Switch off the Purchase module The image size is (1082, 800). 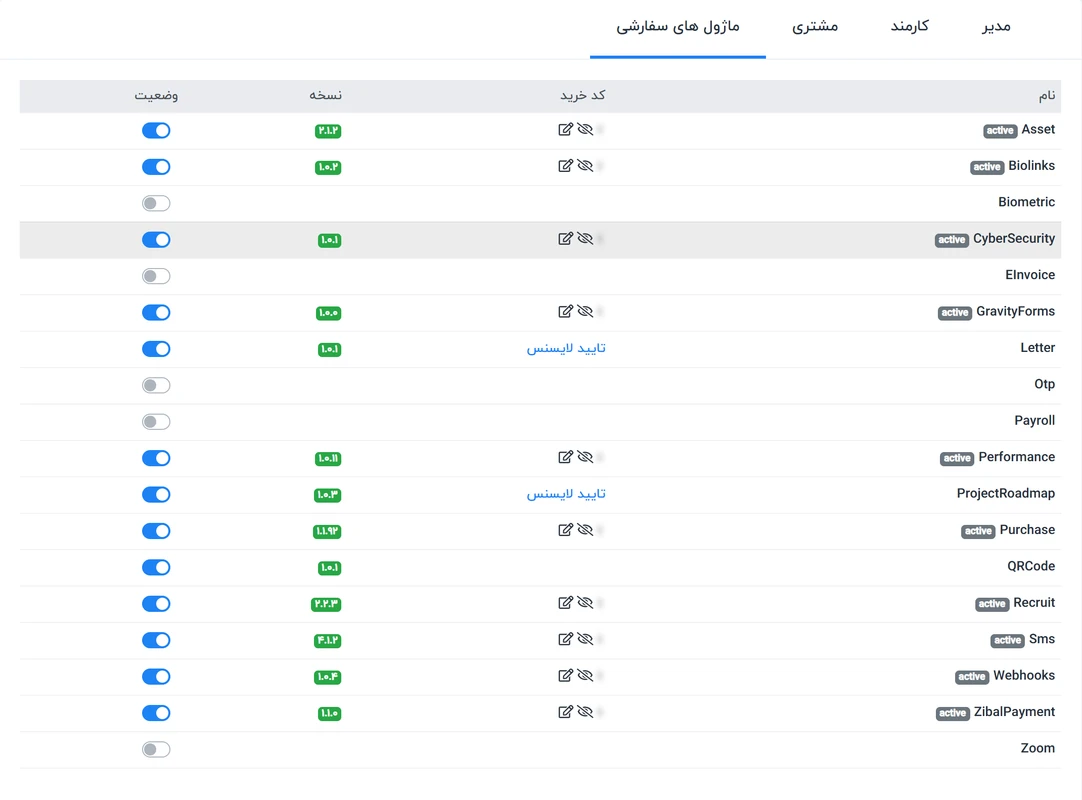pos(156,531)
